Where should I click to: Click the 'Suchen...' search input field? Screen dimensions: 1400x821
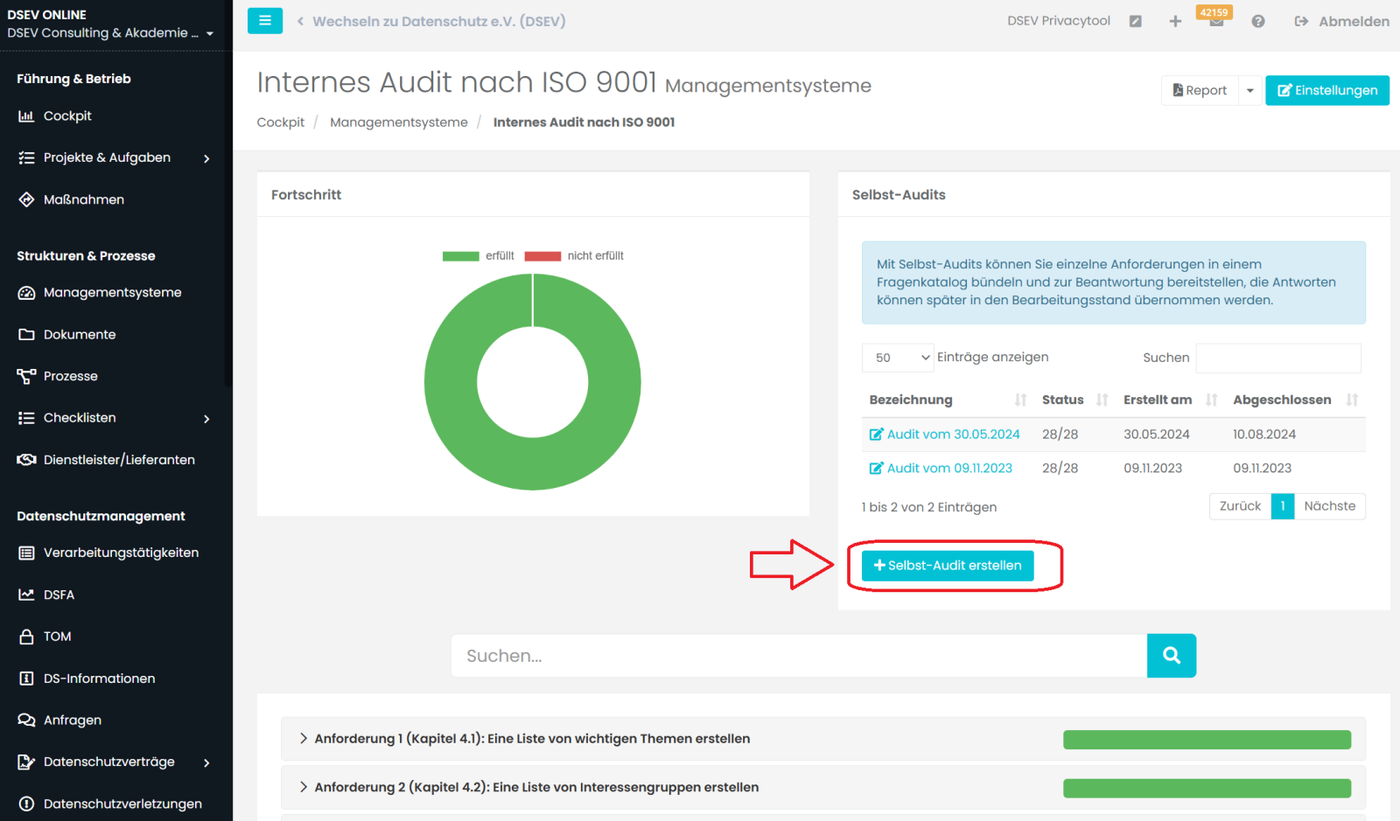tap(798, 656)
